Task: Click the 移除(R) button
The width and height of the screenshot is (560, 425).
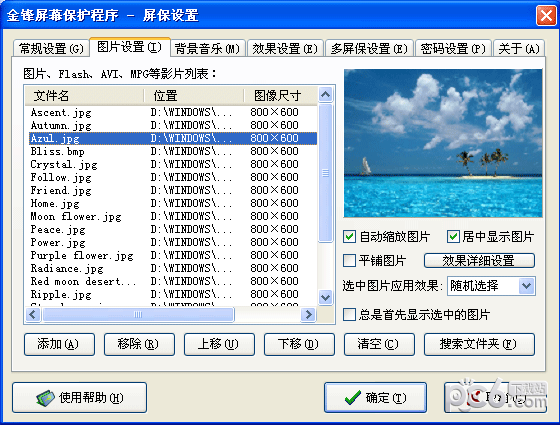Action: click(139, 344)
